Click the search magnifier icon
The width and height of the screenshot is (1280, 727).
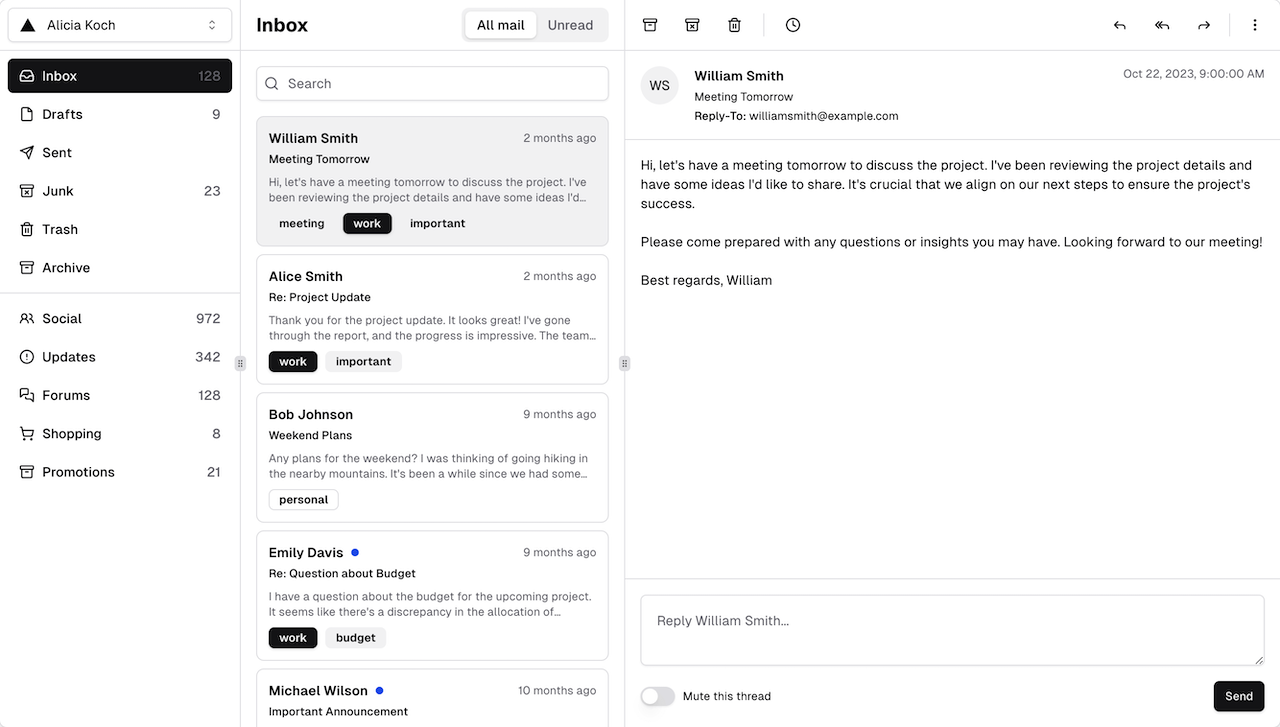pos(272,83)
